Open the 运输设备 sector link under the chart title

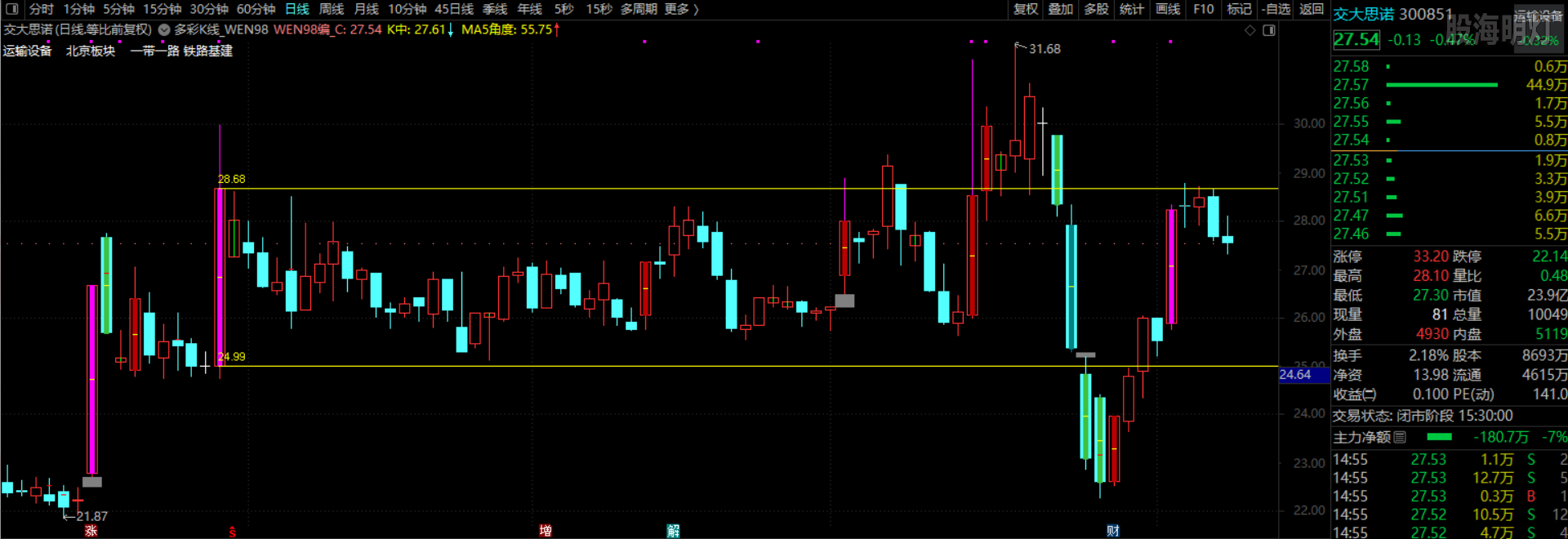[x=27, y=51]
